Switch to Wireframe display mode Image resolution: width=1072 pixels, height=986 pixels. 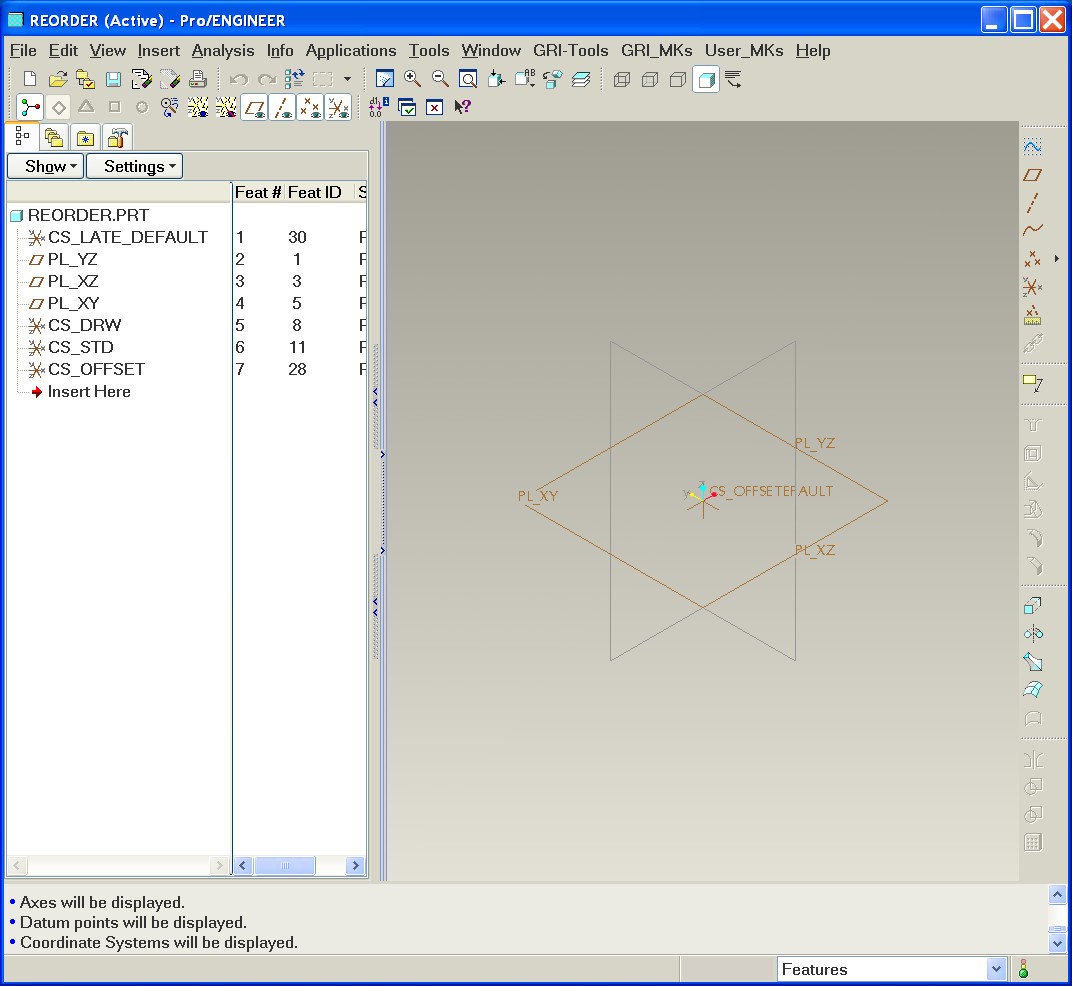[622, 80]
